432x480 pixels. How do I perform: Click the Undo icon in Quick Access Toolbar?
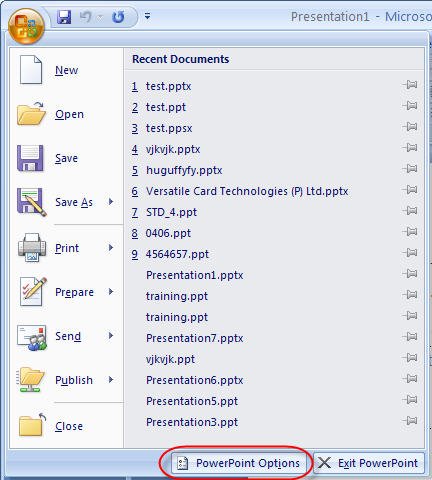coord(86,17)
